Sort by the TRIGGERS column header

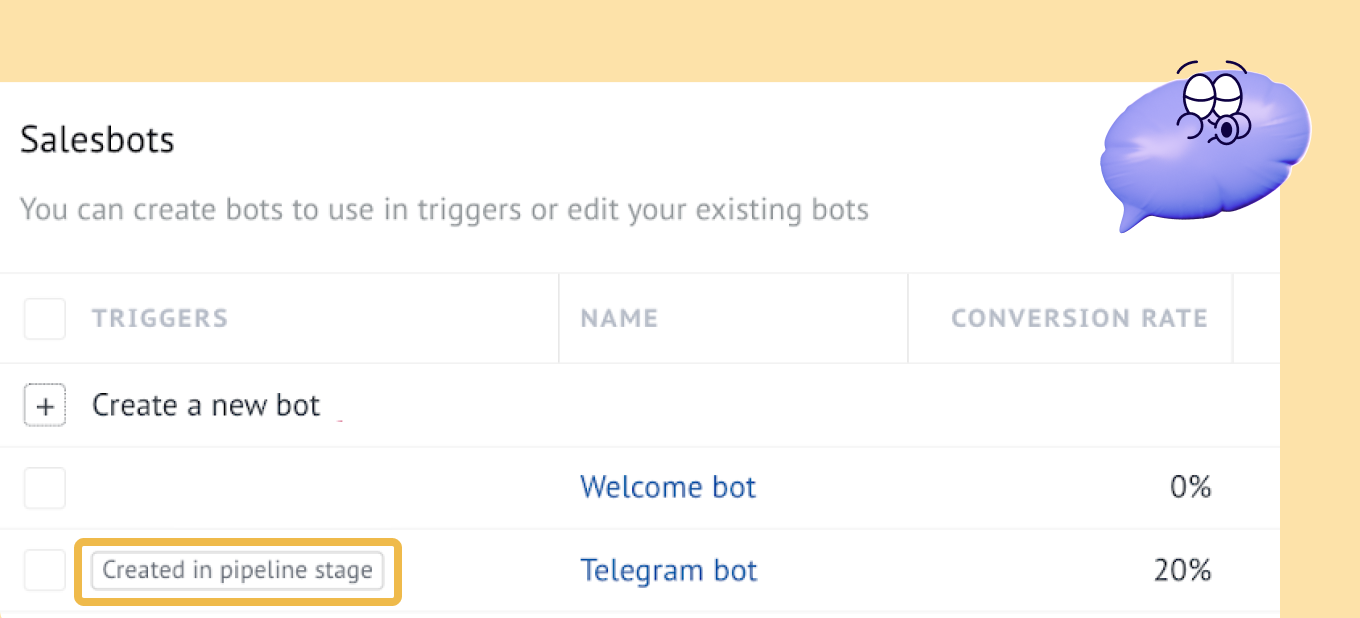click(160, 319)
